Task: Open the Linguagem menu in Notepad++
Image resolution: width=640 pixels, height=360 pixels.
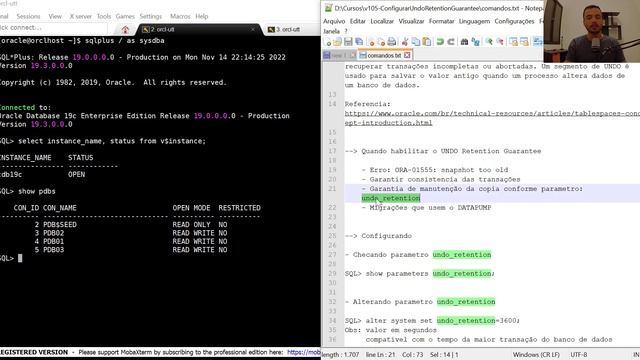Action: click(474, 21)
